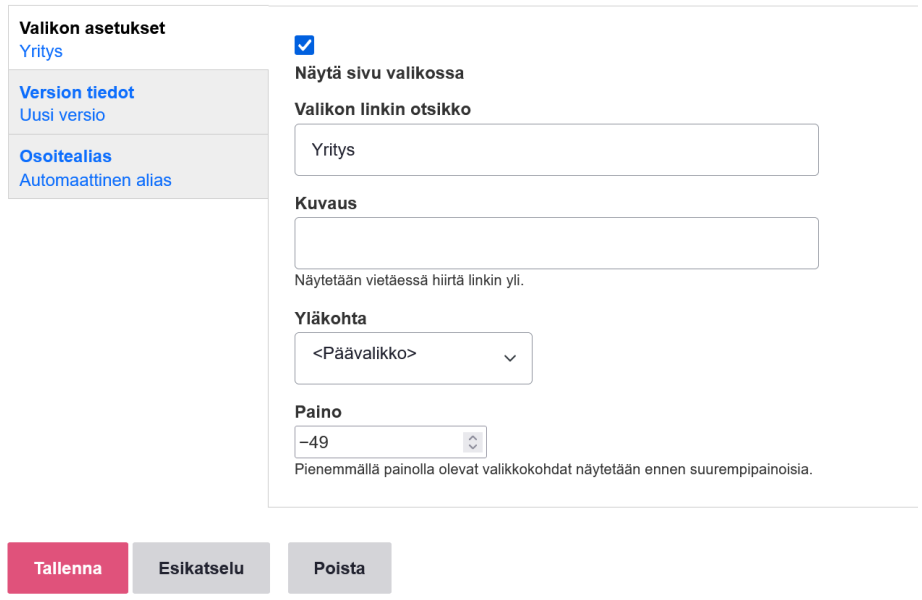The image size is (922, 600).
Task: Click the Yläkohta label text
Action: (331, 319)
